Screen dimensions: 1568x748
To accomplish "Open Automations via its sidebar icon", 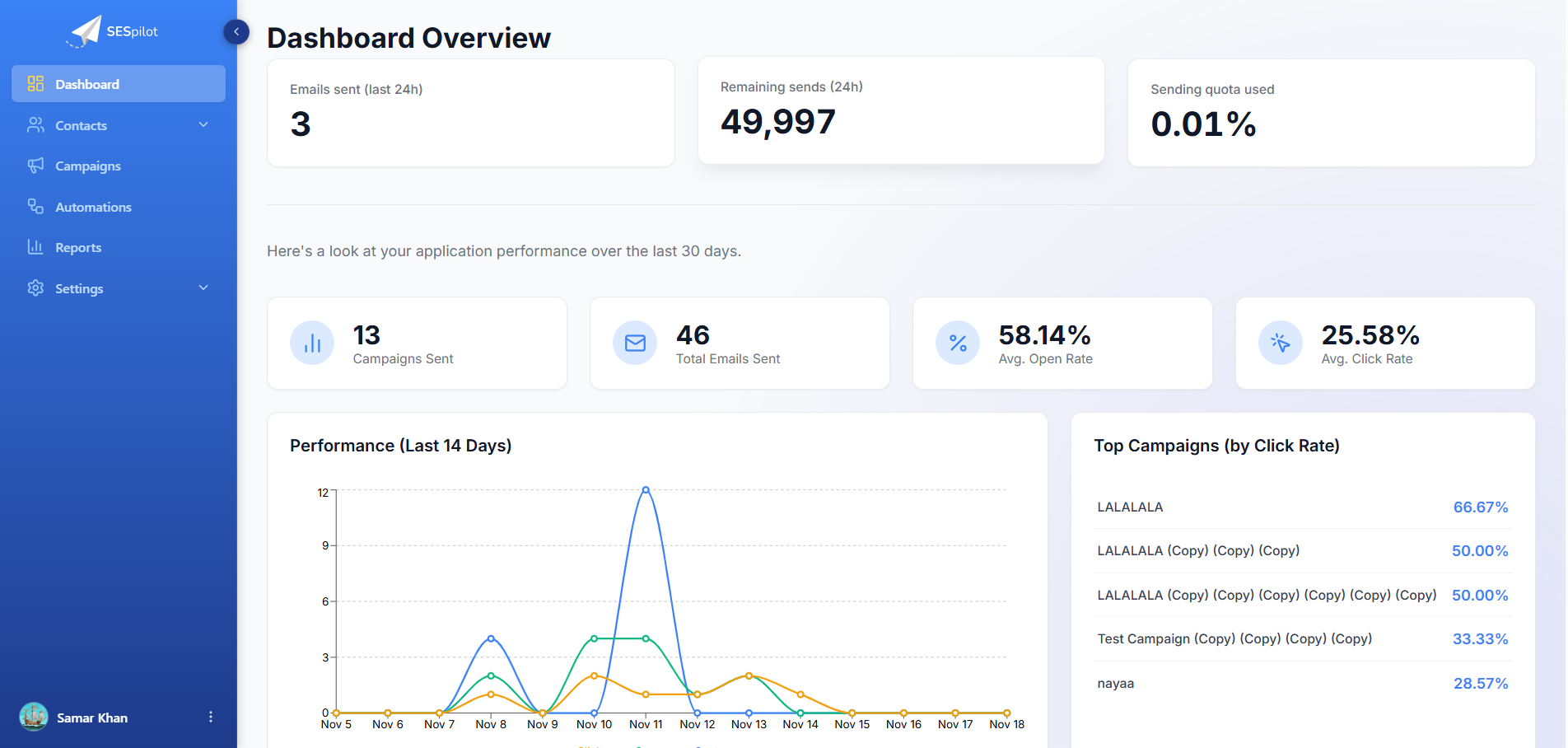I will pyautogui.click(x=35, y=206).
